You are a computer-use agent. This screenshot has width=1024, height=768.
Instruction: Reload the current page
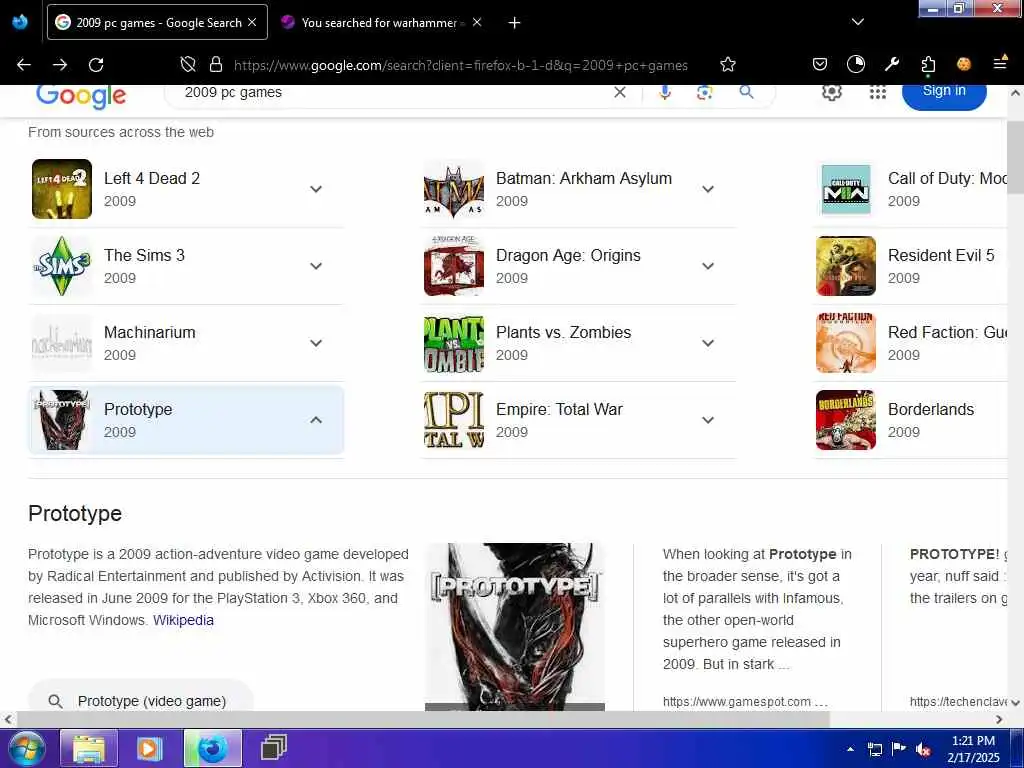(x=96, y=64)
